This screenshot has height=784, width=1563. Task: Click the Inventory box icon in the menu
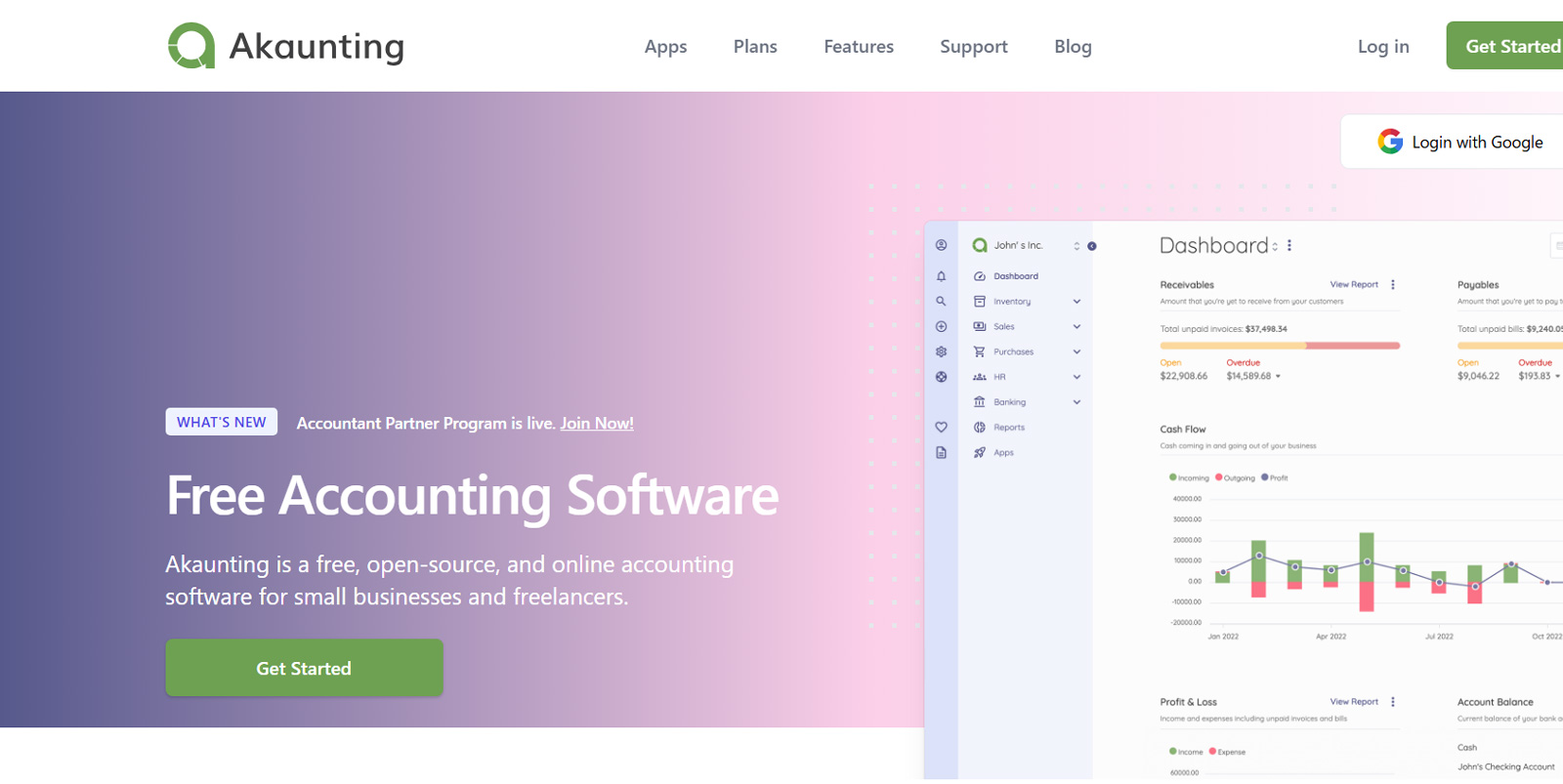coord(979,302)
